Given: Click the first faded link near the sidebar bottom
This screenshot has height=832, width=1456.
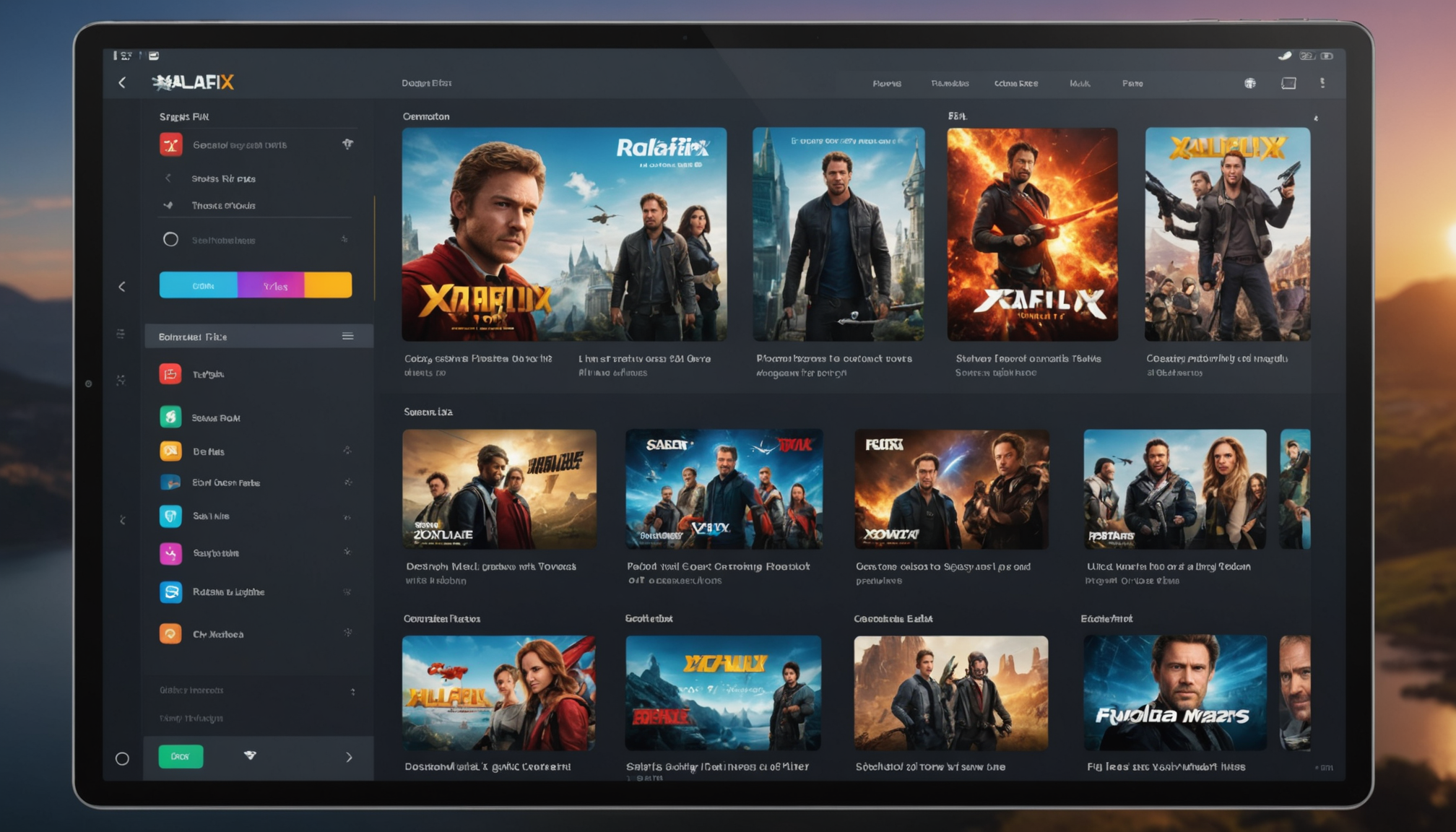Looking at the screenshot, I should (x=191, y=690).
